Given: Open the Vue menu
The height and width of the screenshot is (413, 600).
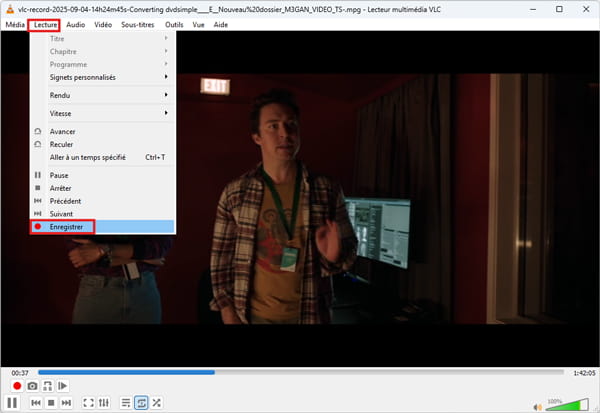Looking at the screenshot, I should pyautogui.click(x=198, y=25).
